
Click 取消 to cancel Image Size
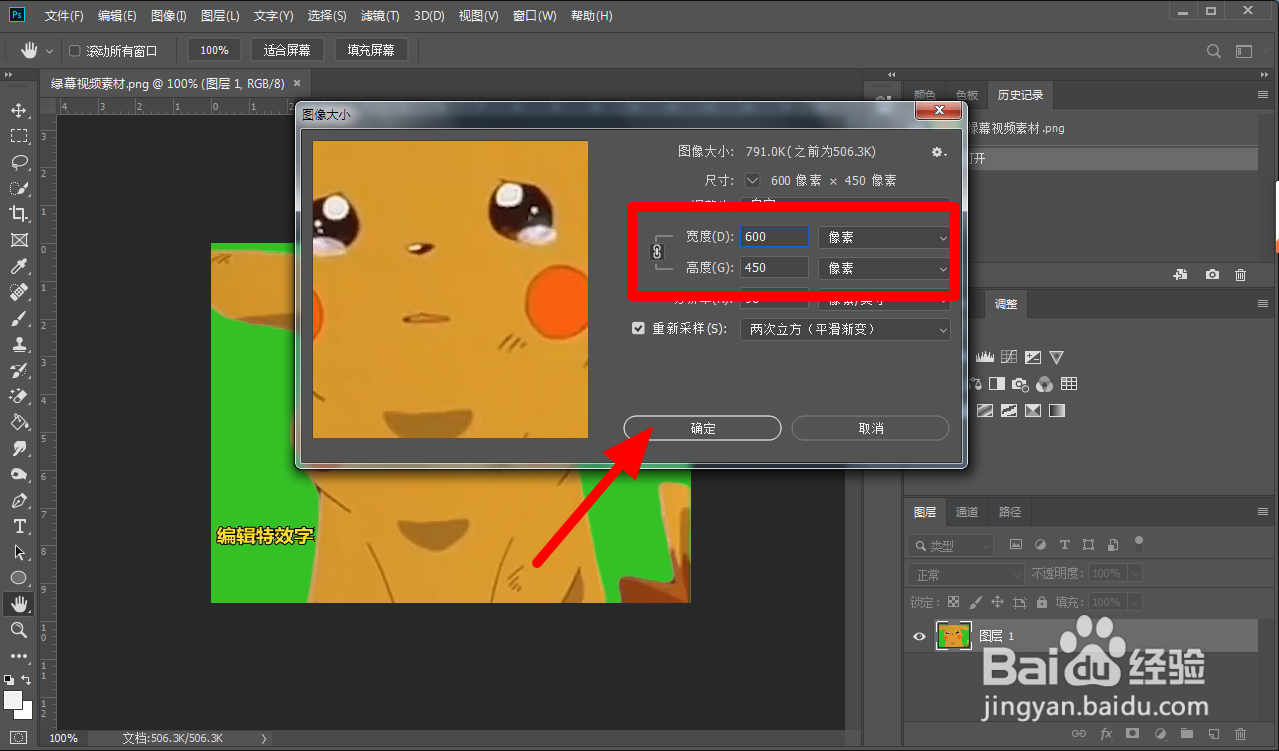coord(870,428)
